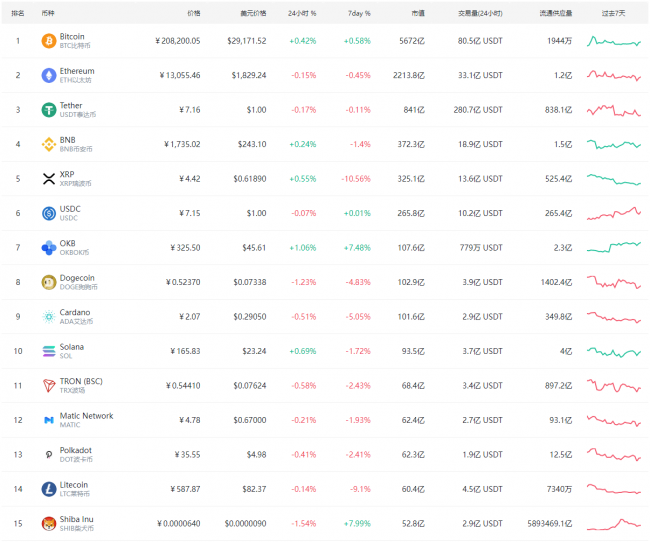Click the Cardano logo icon
Image resolution: width=650 pixels, height=542 pixels.
tap(49, 317)
